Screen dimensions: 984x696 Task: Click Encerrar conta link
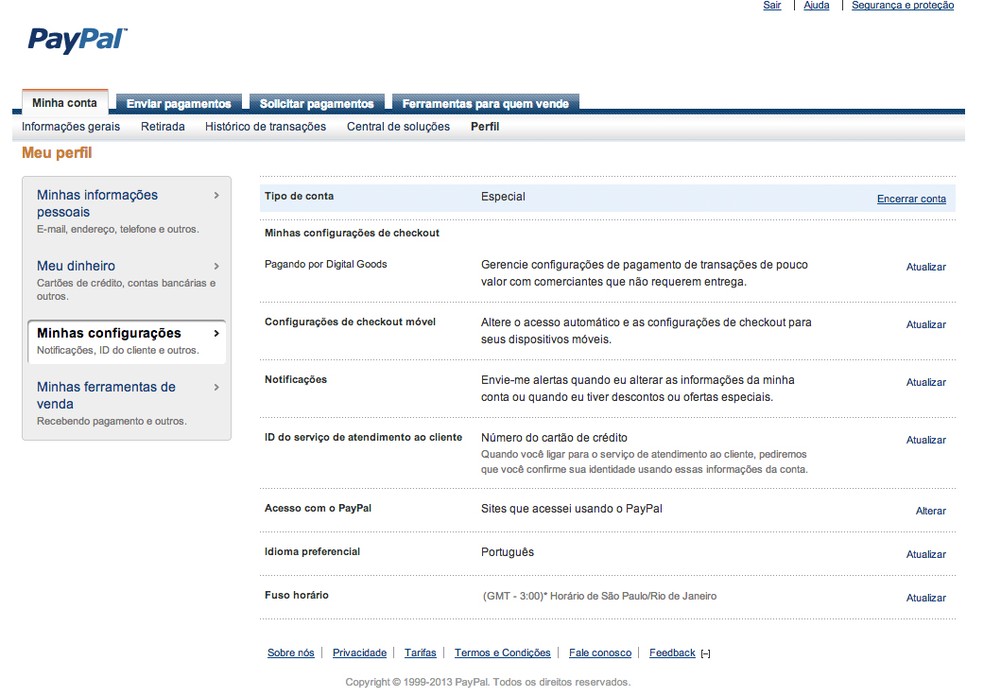coord(911,199)
